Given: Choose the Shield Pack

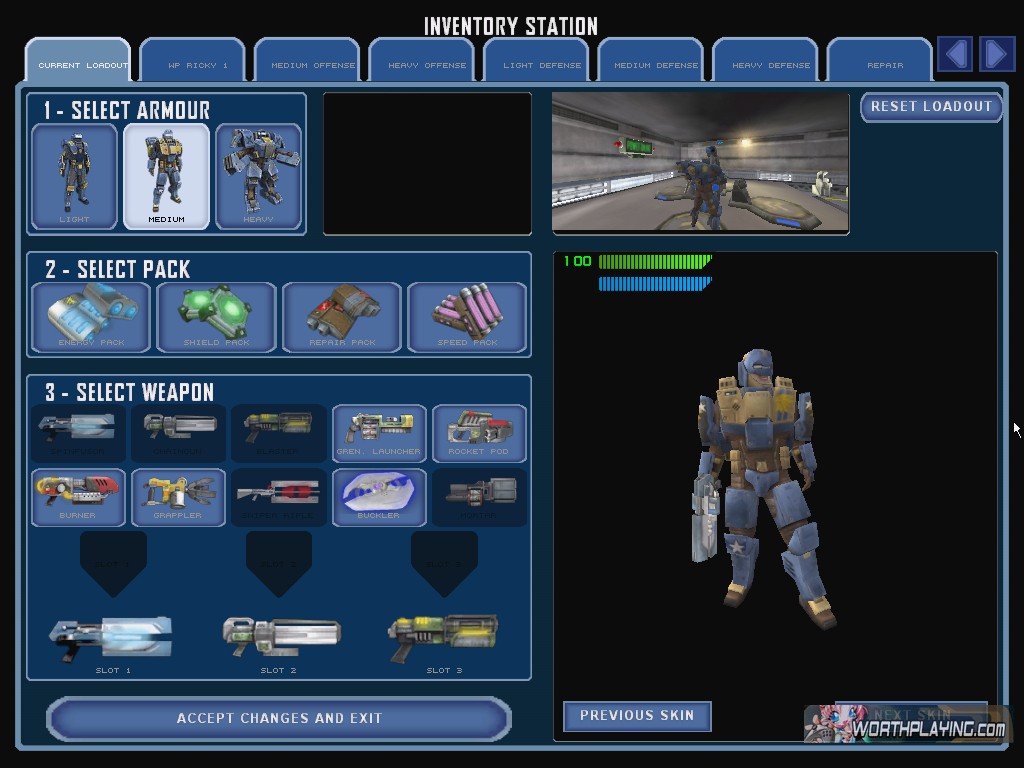Looking at the screenshot, I should (216, 317).
